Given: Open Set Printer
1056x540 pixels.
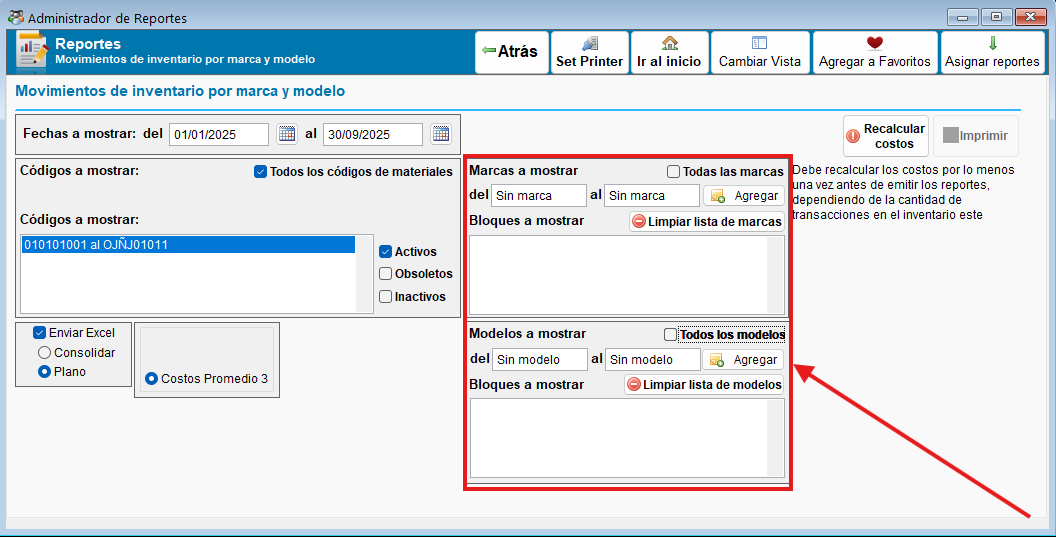Looking at the screenshot, I should click(x=589, y=52).
